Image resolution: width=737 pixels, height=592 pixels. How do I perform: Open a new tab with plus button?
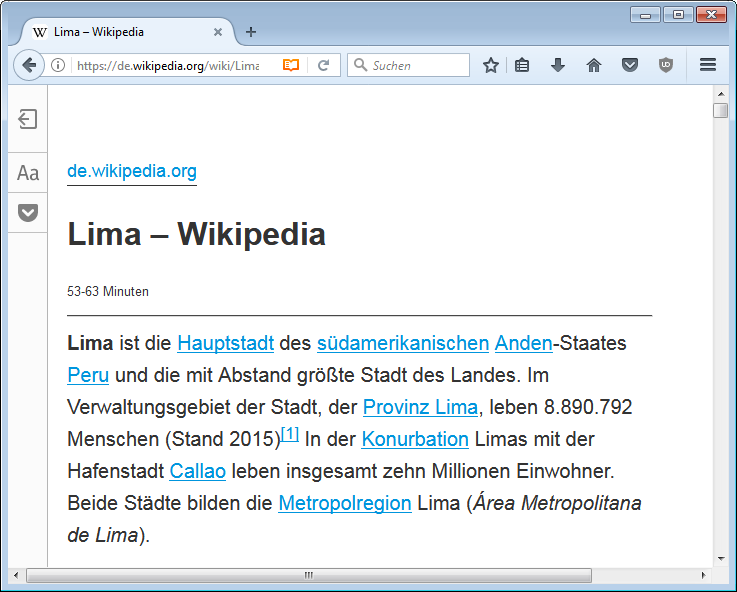pyautogui.click(x=251, y=32)
